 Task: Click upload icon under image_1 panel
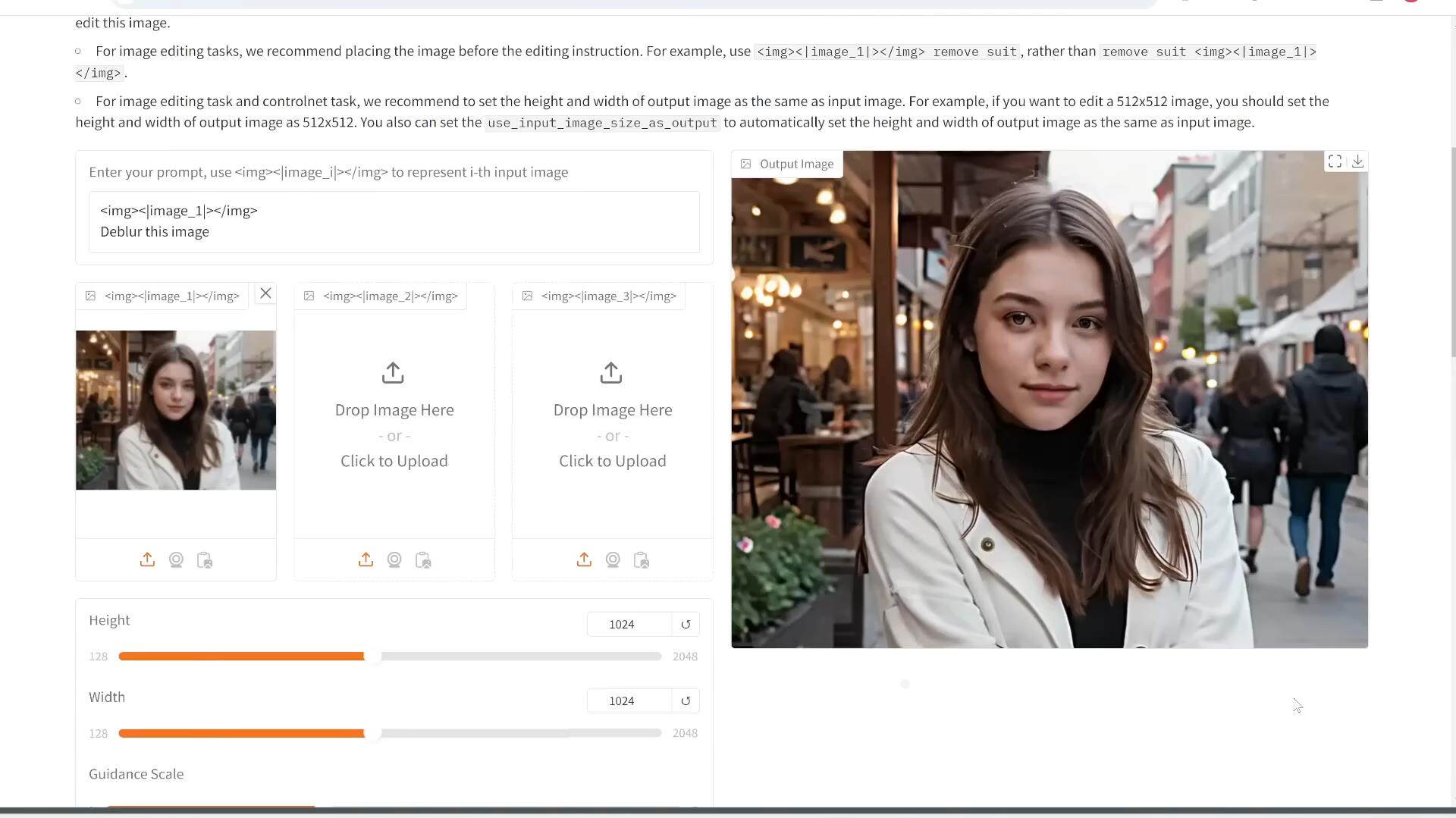pyautogui.click(x=147, y=559)
